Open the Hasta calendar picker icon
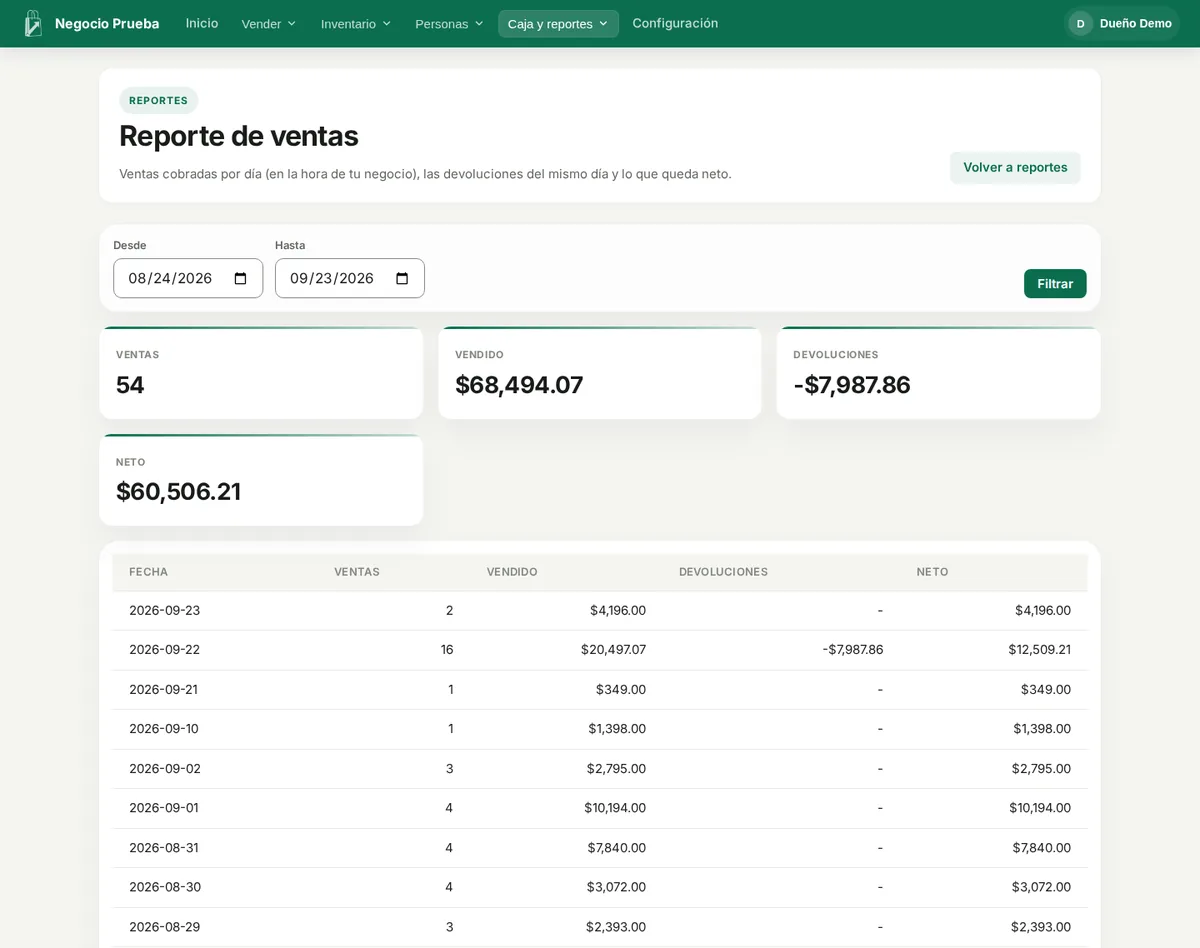1200x948 pixels. [402, 278]
